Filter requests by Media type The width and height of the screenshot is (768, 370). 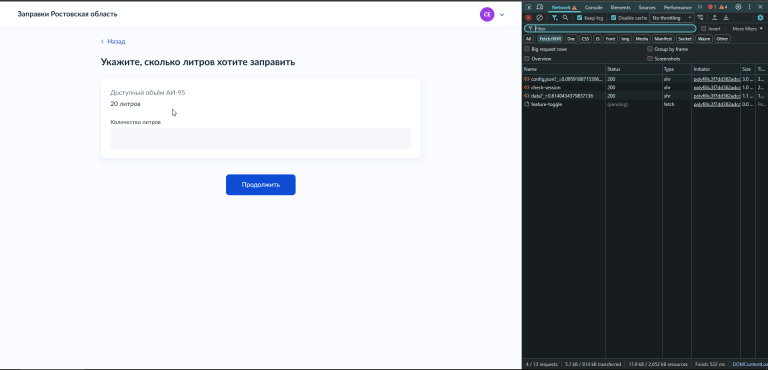tap(642, 39)
